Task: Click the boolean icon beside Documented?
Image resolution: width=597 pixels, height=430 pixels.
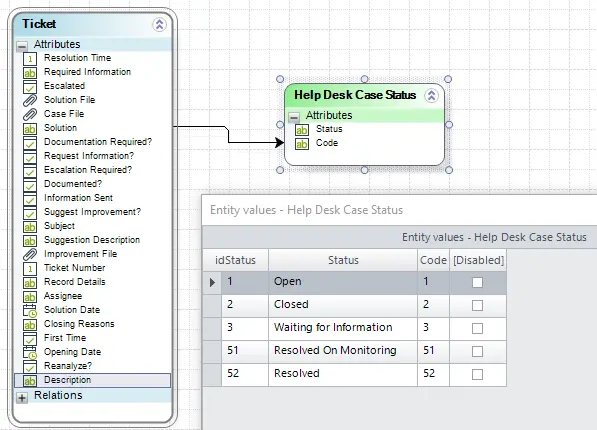Action: tap(30, 185)
